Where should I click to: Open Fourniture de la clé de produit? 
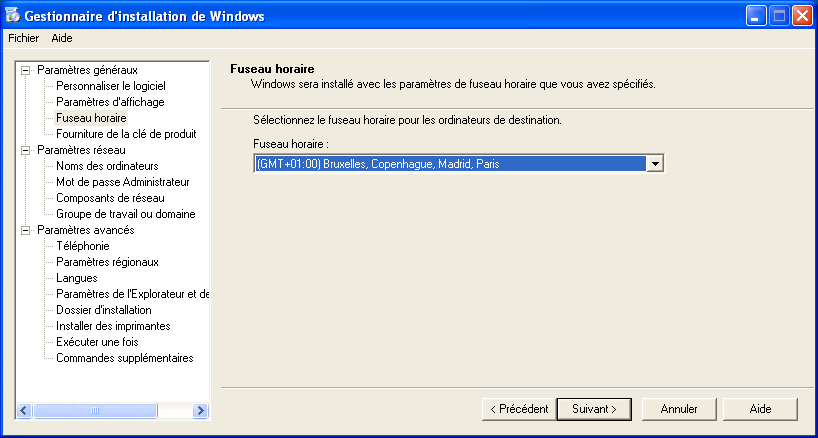coord(126,134)
